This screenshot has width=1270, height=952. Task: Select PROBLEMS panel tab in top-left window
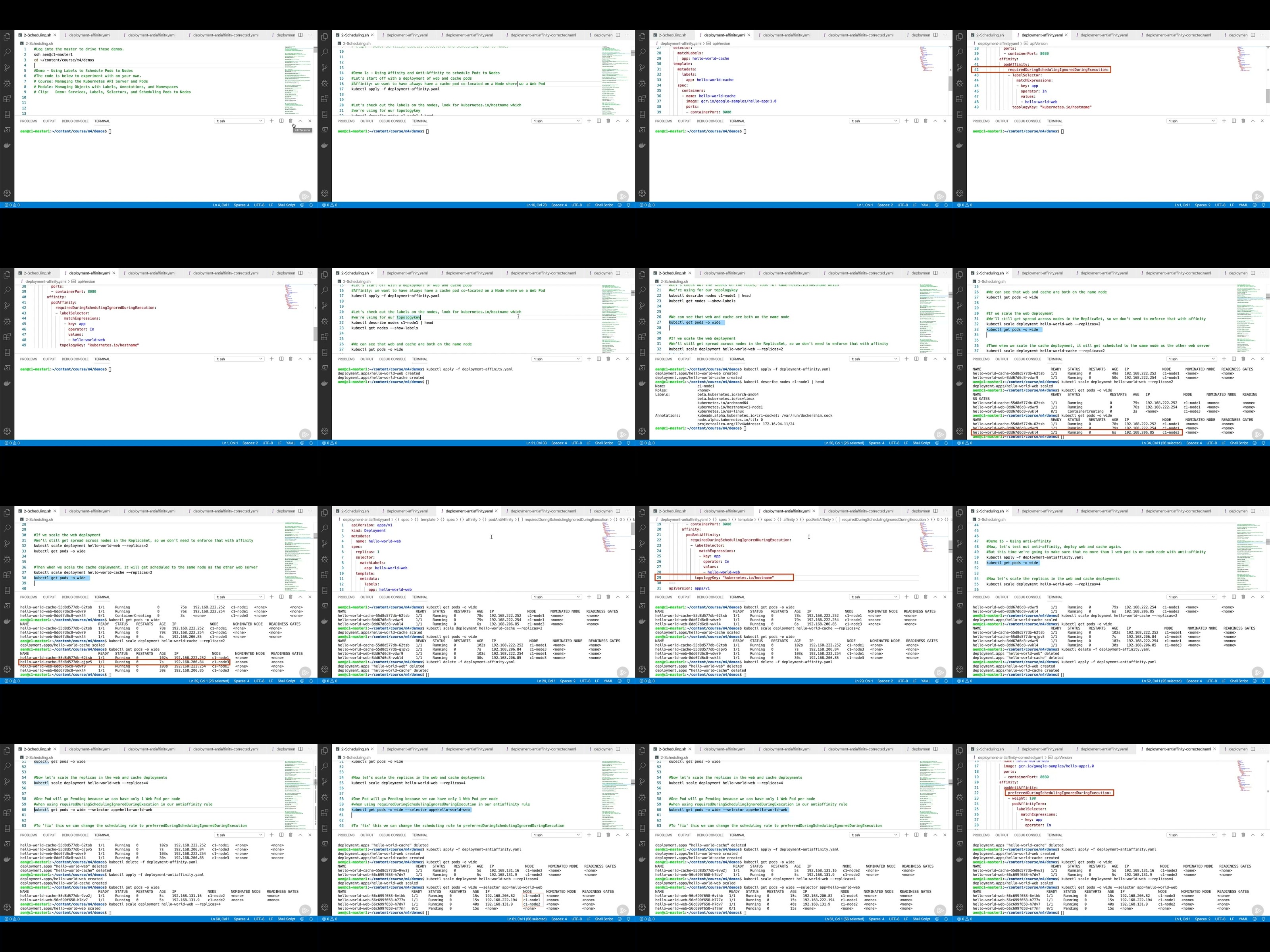click(x=29, y=121)
